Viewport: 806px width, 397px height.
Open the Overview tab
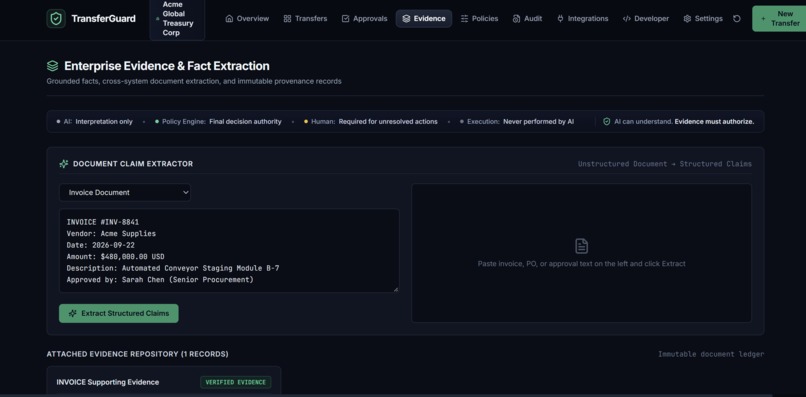coord(247,19)
